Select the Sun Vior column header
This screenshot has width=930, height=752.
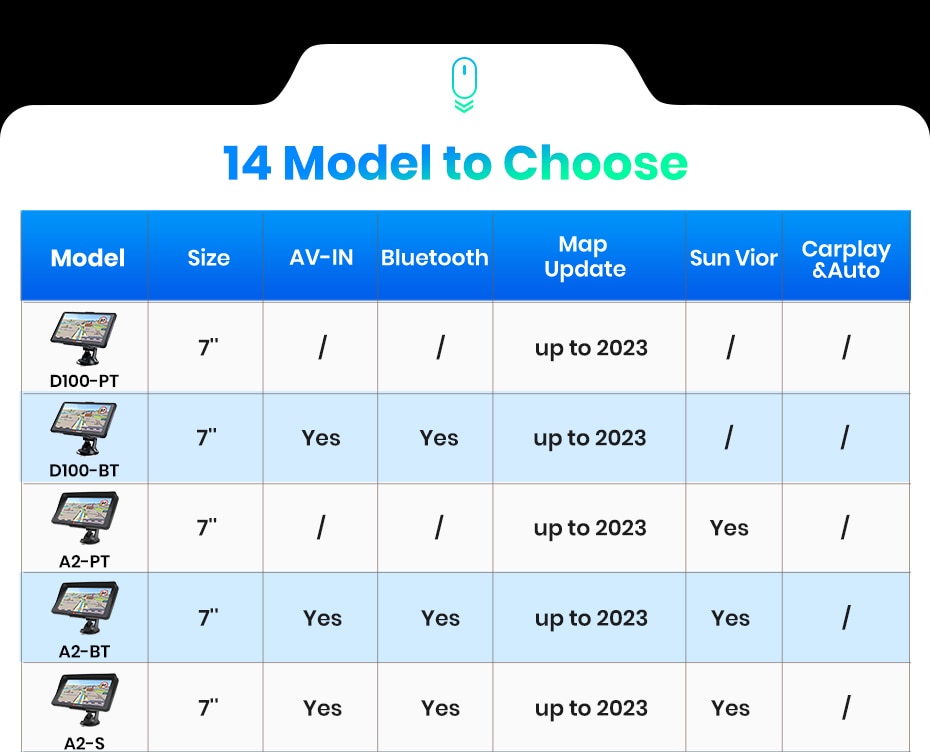pos(733,257)
